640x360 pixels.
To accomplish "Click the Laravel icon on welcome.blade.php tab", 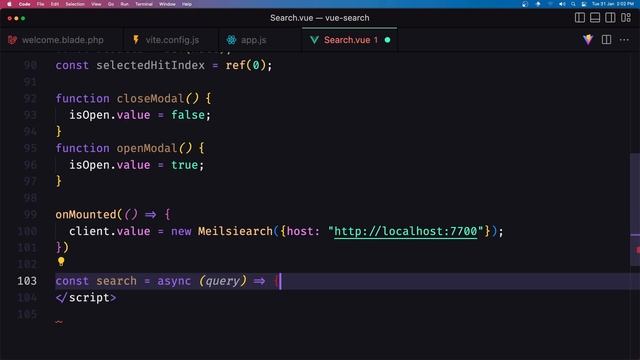I will [12, 40].
